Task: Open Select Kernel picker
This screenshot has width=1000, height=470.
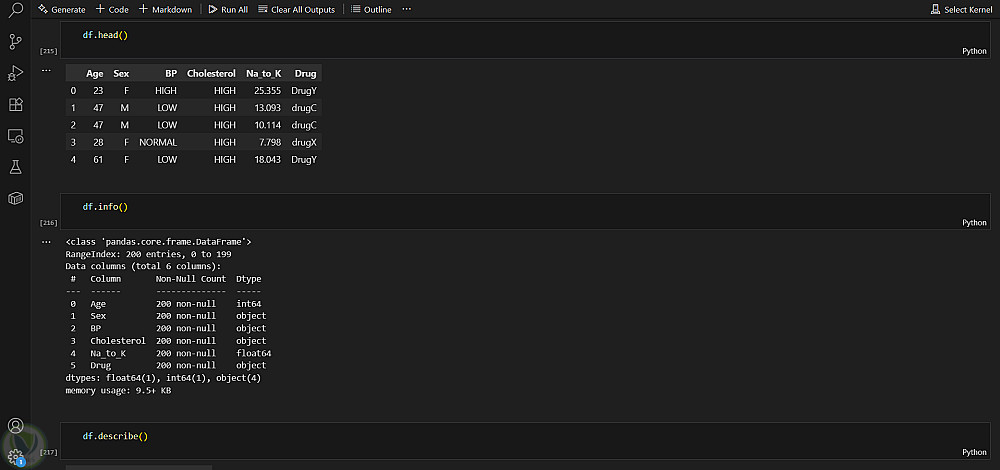Action: pos(962,9)
